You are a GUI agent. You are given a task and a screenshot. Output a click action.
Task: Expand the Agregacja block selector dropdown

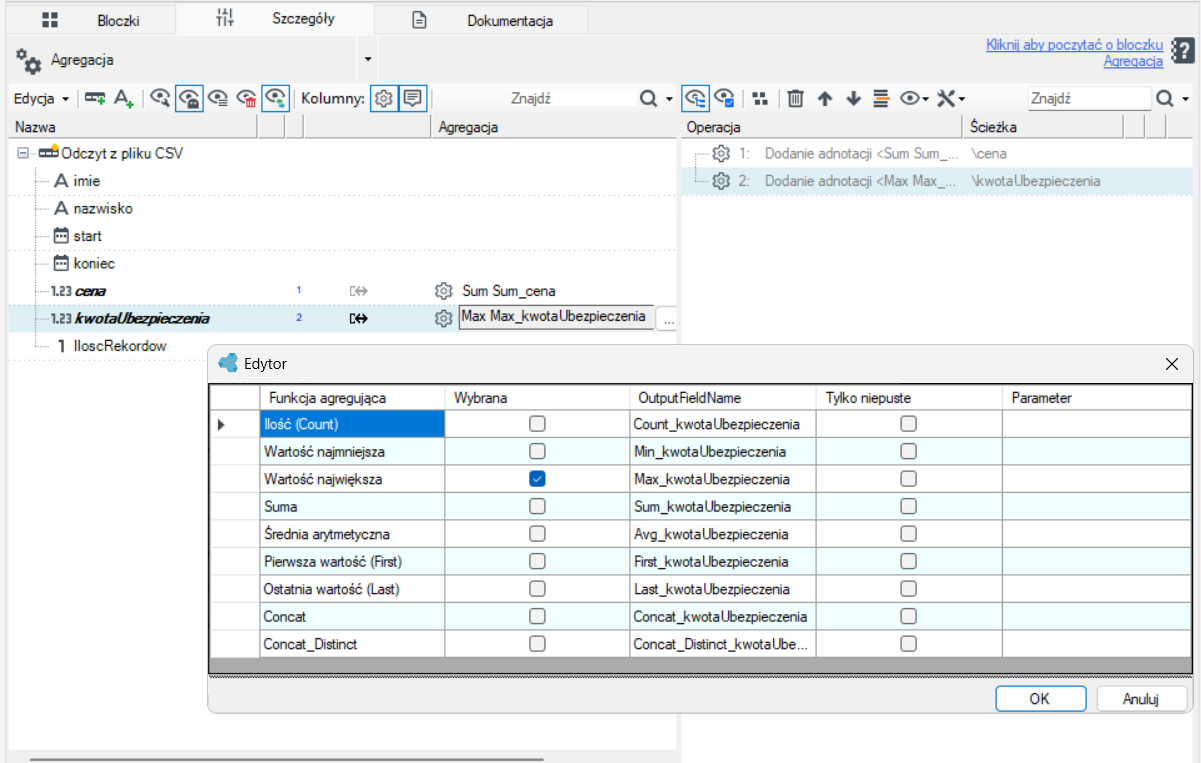(367, 61)
